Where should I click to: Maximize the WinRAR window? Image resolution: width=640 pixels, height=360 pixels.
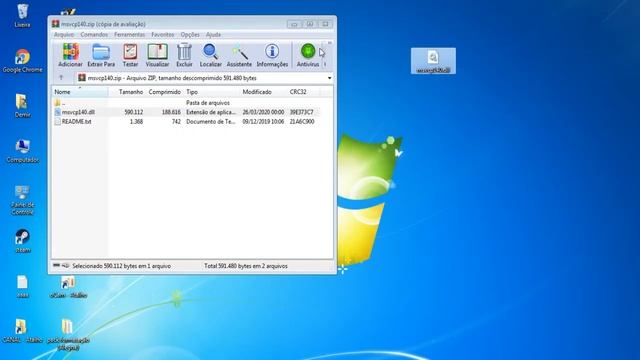310,24
